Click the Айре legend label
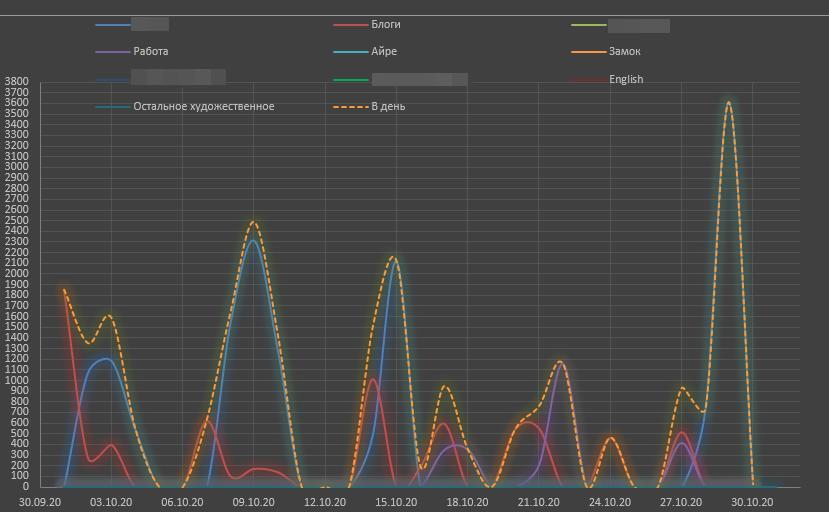 click(x=384, y=51)
